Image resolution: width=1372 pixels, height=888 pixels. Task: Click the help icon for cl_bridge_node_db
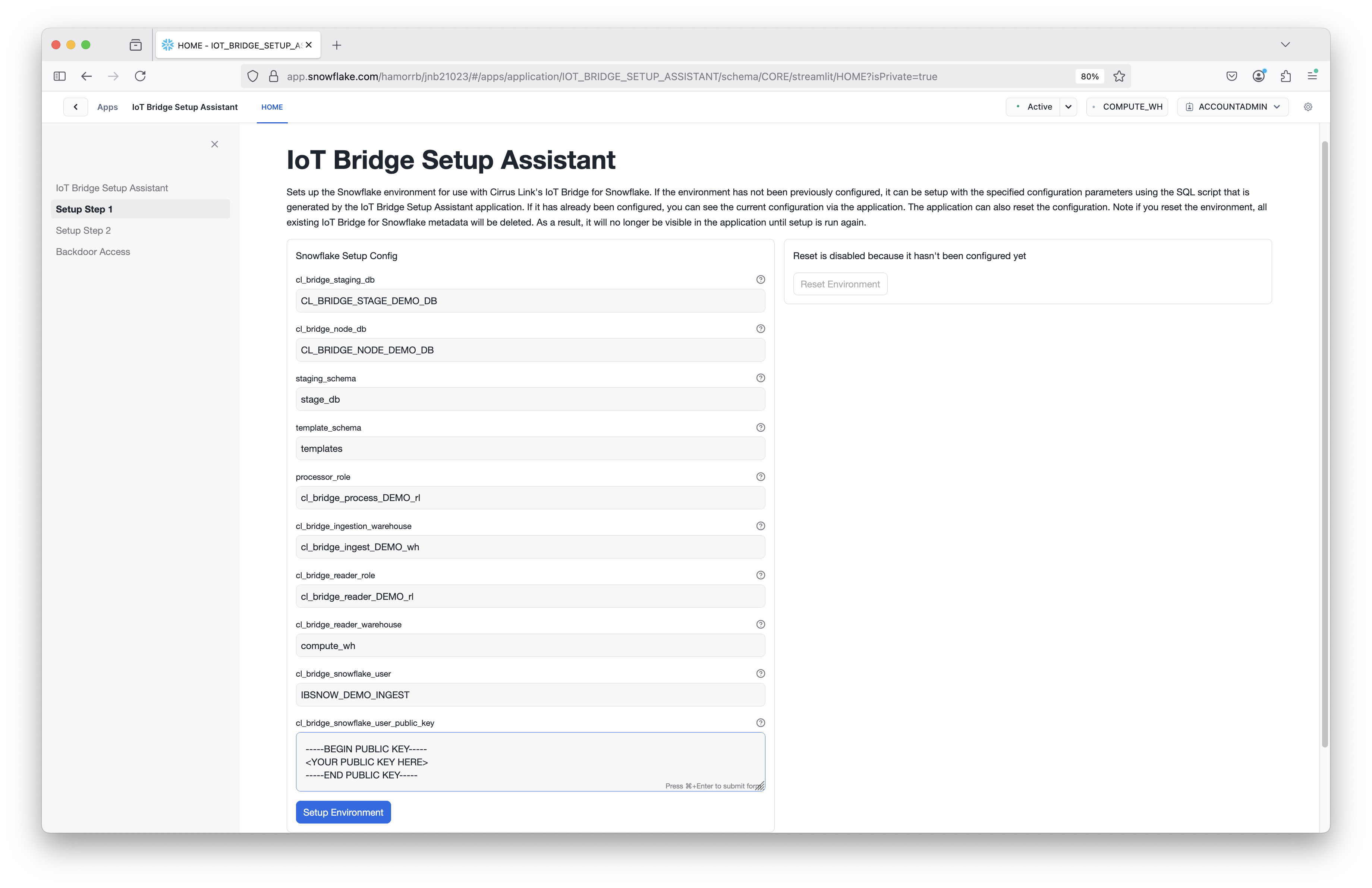pos(760,328)
